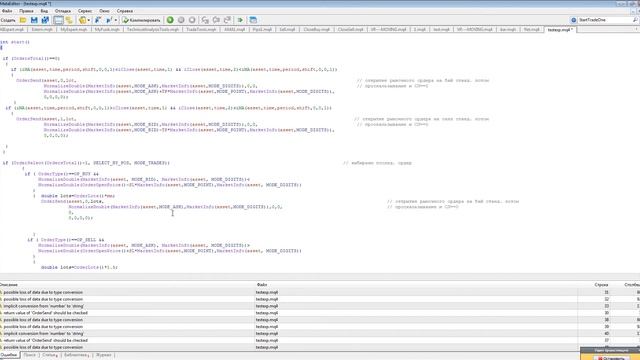Open the Справка menu

(124, 11)
